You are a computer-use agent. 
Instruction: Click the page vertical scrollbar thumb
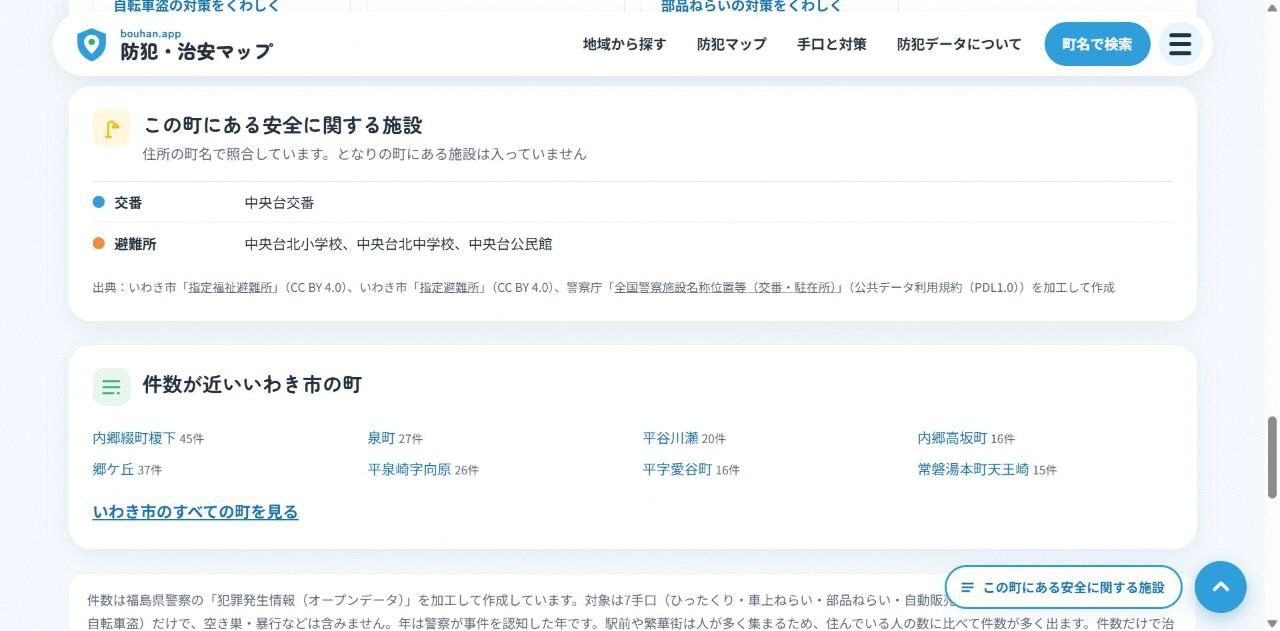[x=1272, y=457]
